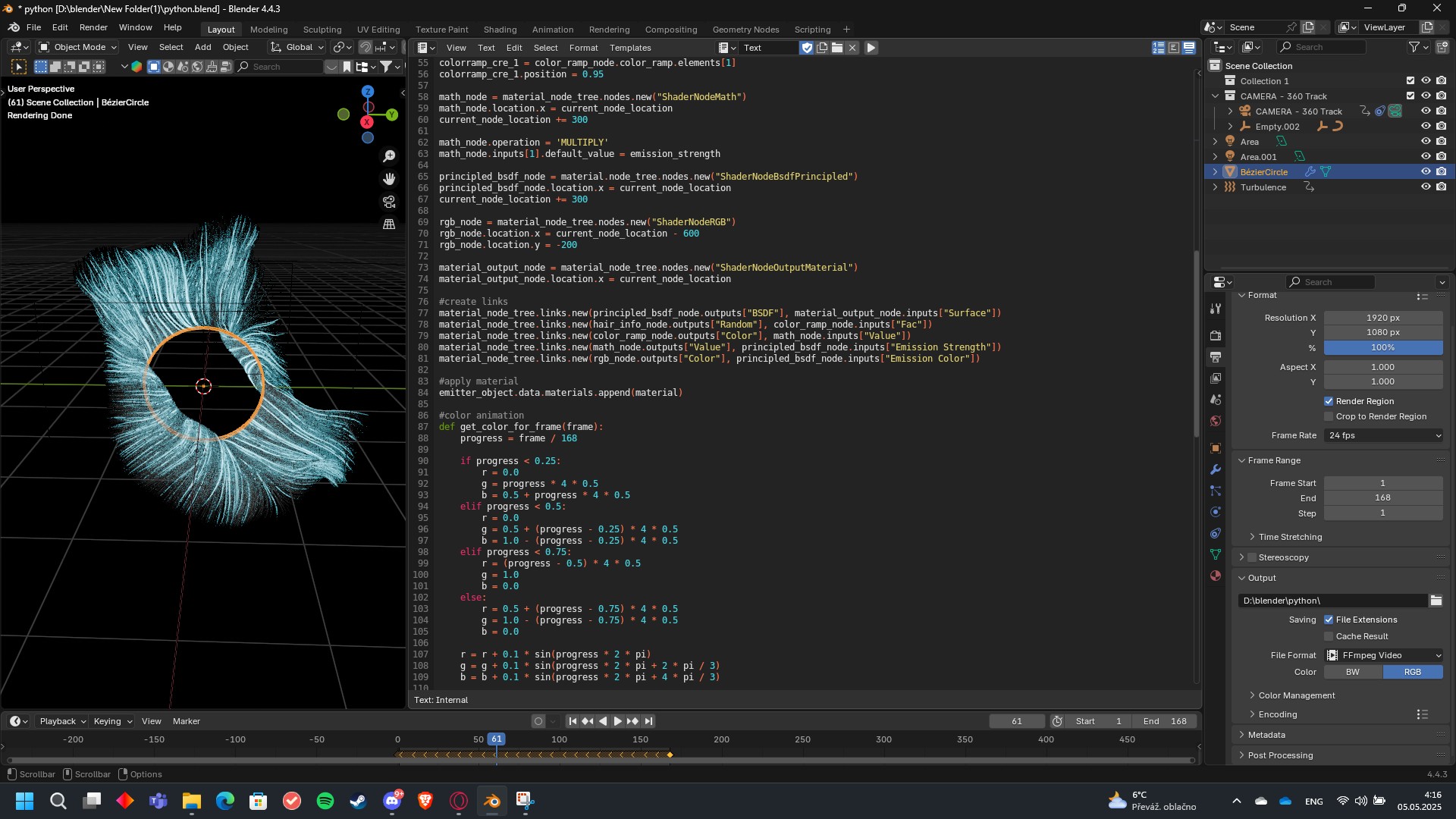The width and height of the screenshot is (1456, 819).
Task: Open File Format FFmpeg Video dropdown
Action: pyautogui.click(x=1383, y=655)
